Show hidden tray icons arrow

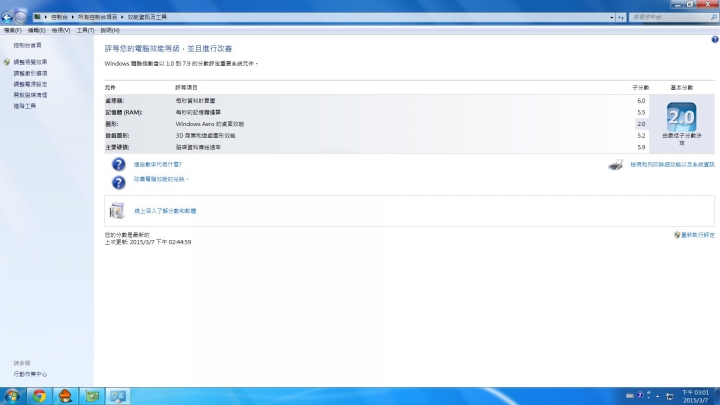pyautogui.click(x=658, y=396)
